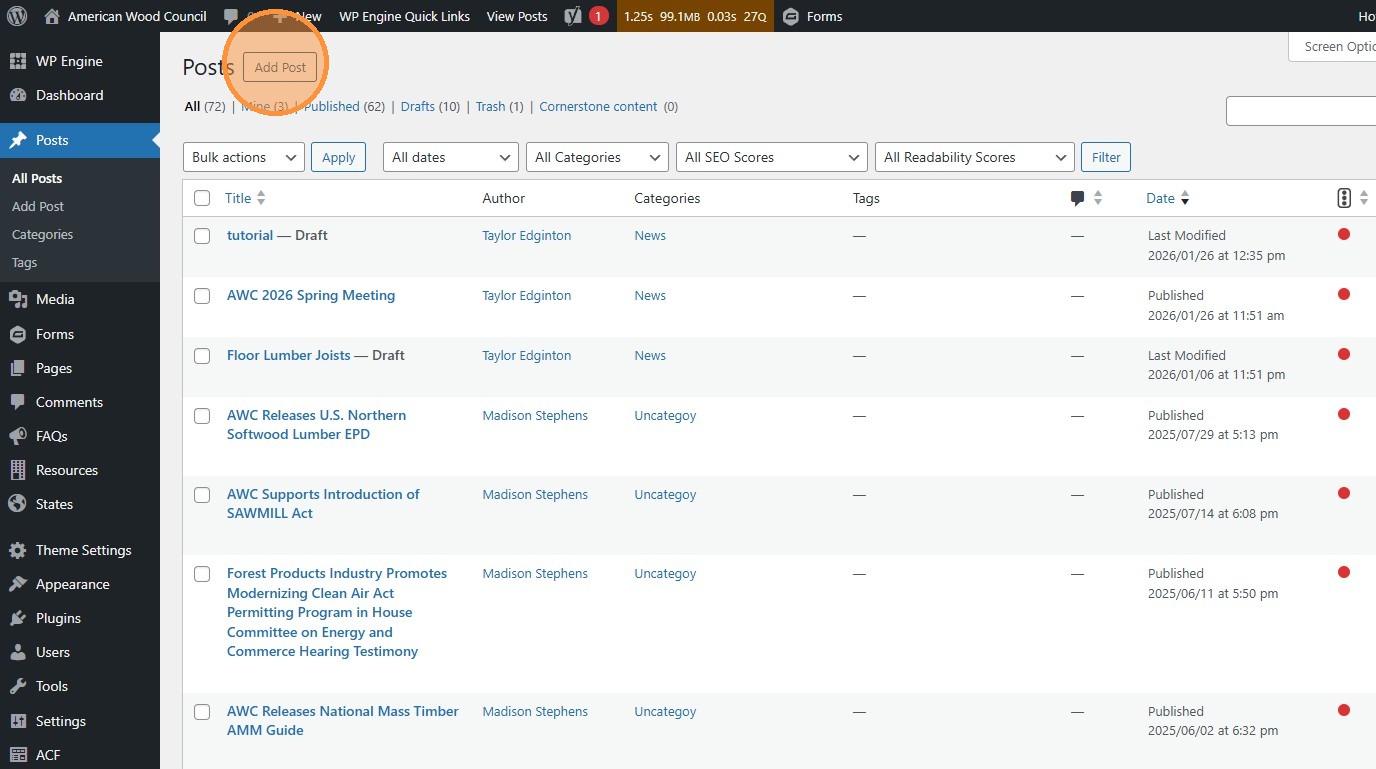Open Categories submenu under Posts

pos(42,234)
